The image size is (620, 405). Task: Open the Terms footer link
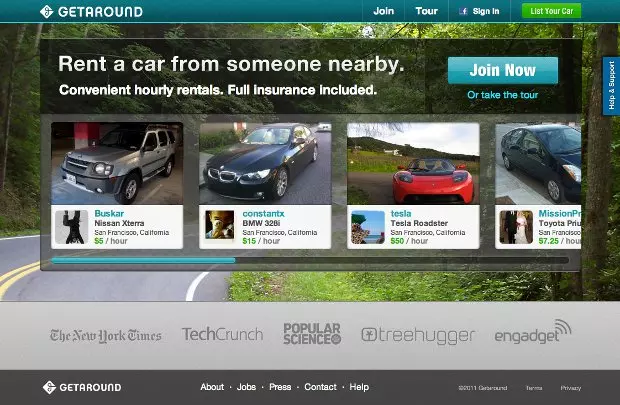[x=534, y=388]
